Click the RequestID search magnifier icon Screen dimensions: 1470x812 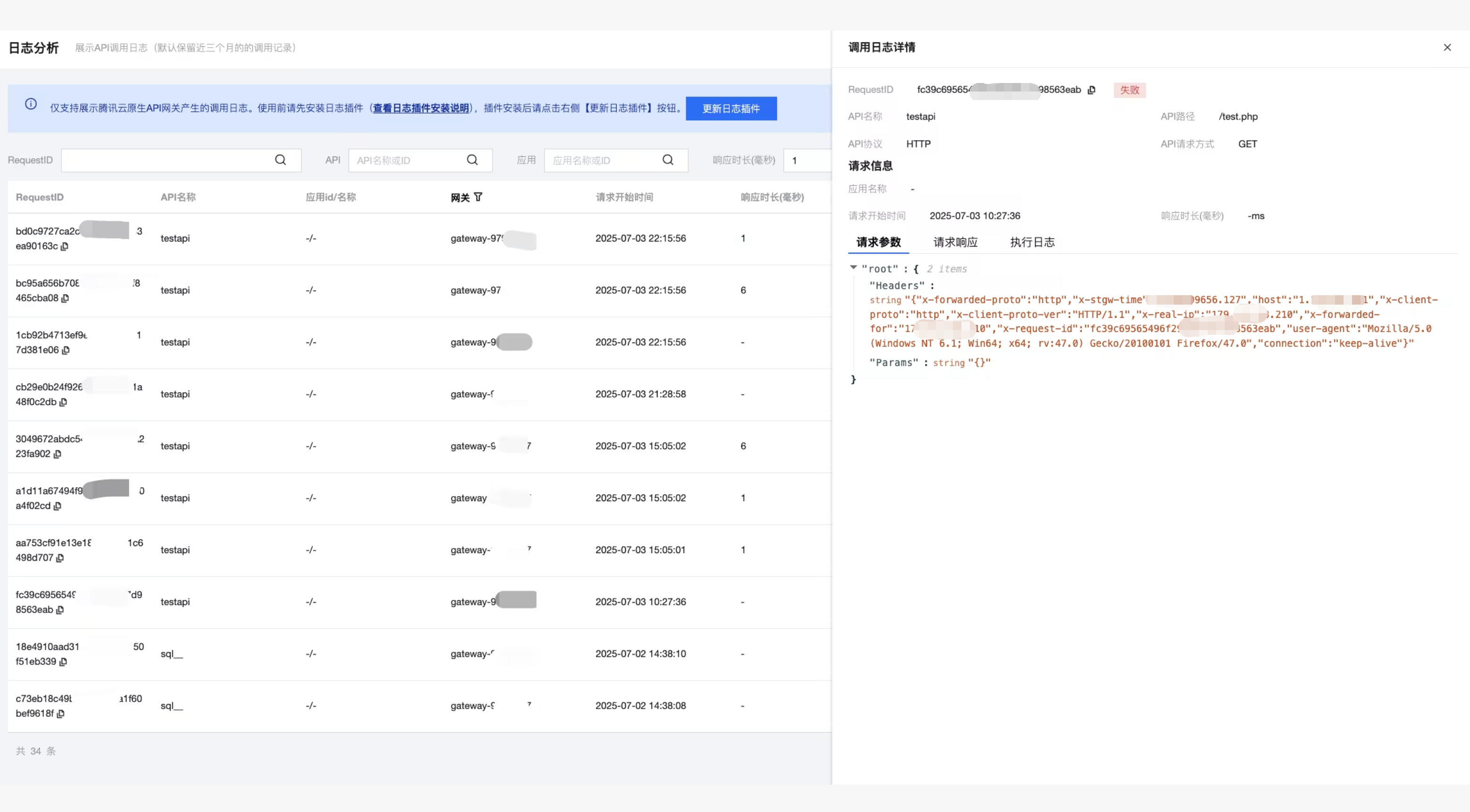point(280,160)
